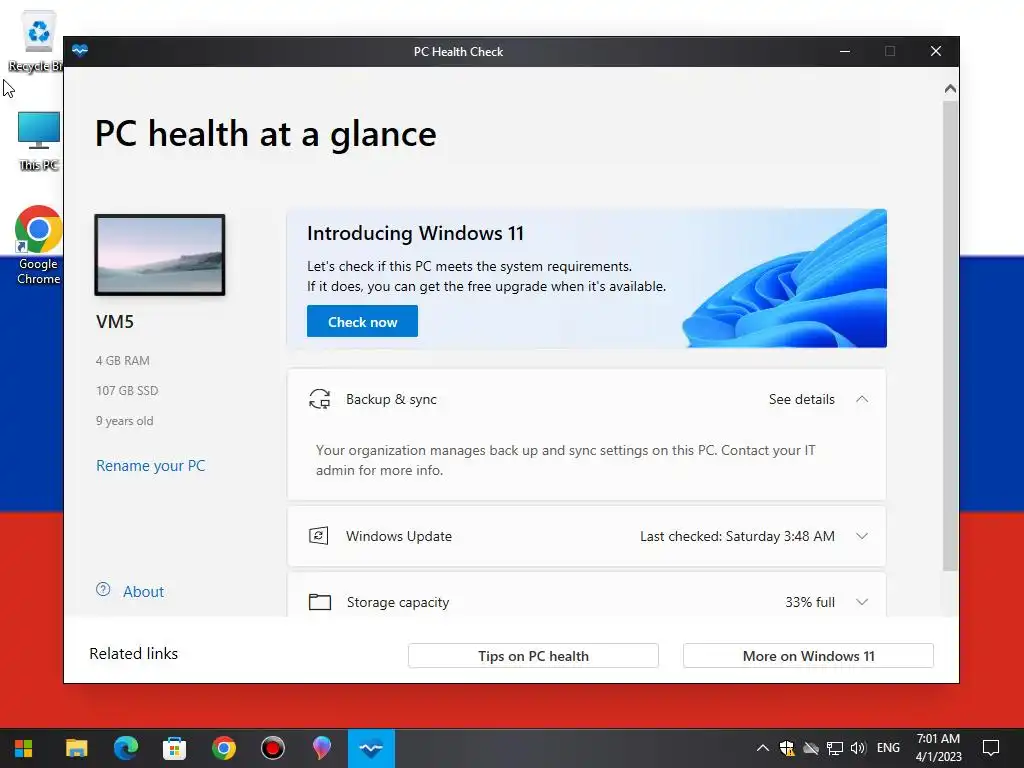Image resolution: width=1024 pixels, height=768 pixels.
Task: Open the About link
Action: click(143, 592)
